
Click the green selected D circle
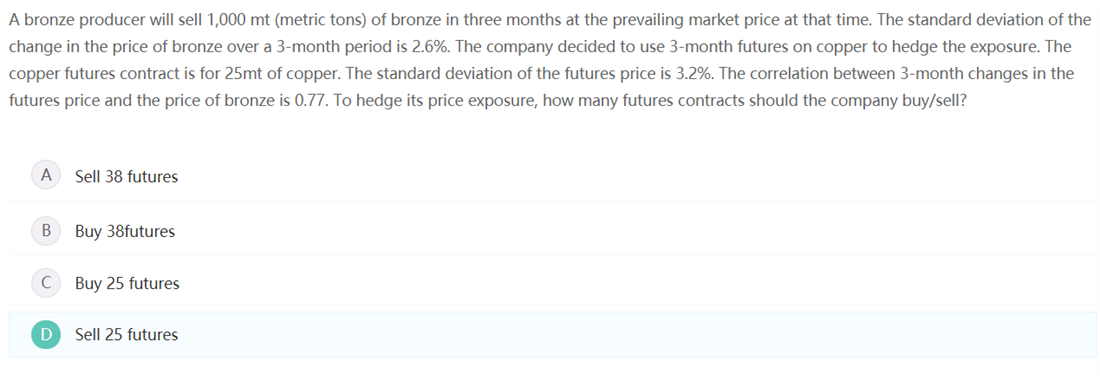(46, 335)
